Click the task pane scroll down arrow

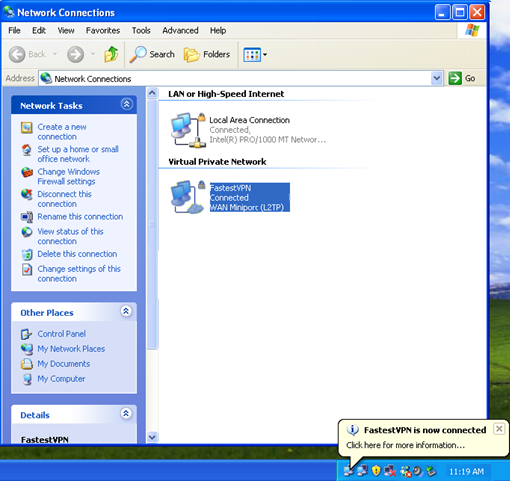point(152,437)
